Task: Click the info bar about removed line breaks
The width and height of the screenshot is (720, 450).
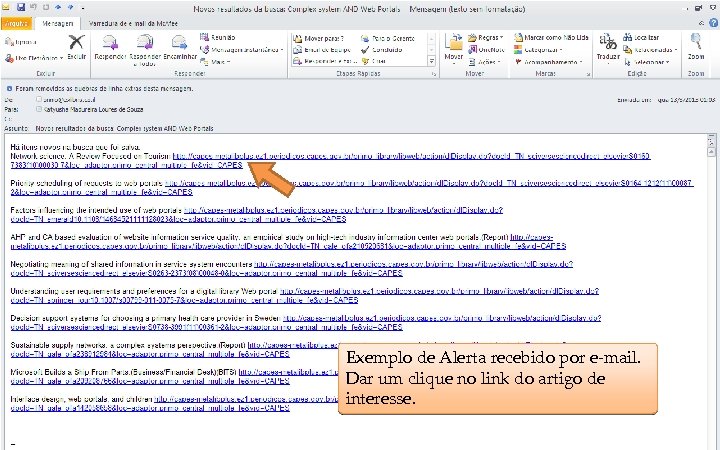Action: [x=100, y=89]
